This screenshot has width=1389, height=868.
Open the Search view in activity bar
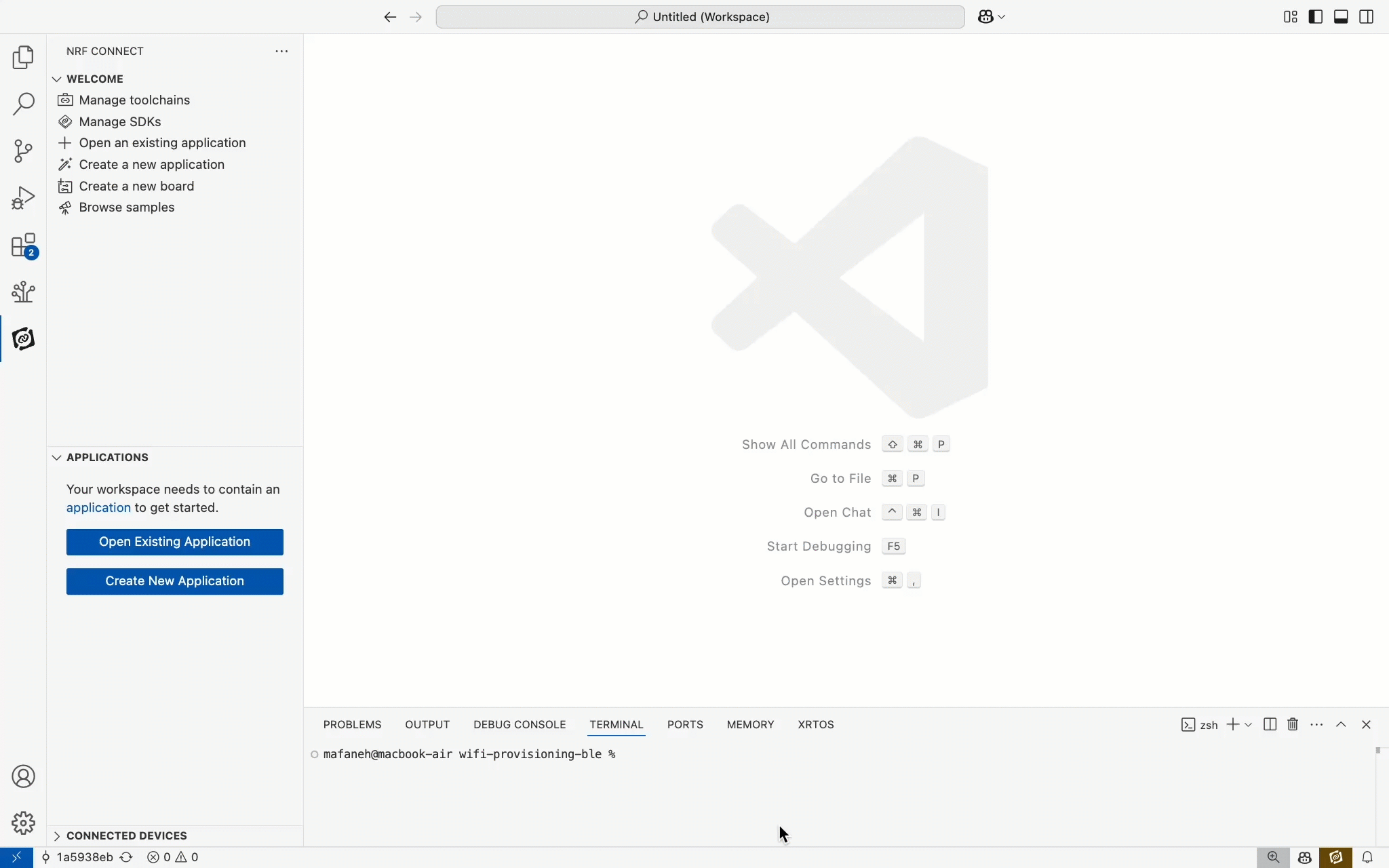point(23,104)
